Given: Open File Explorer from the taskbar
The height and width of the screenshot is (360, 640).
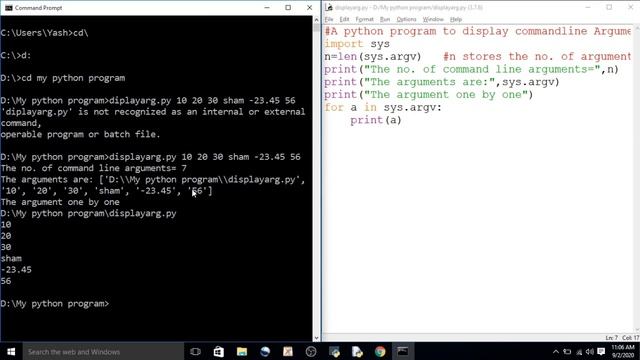Looking at the screenshot, I should tap(242, 351).
